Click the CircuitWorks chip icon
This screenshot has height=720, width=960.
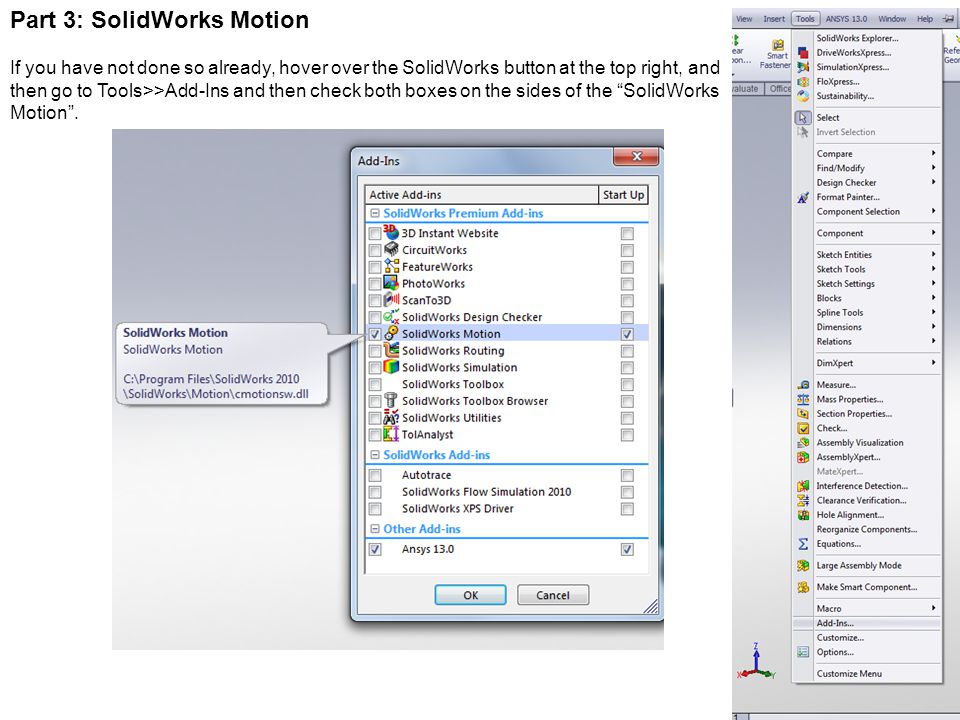391,249
